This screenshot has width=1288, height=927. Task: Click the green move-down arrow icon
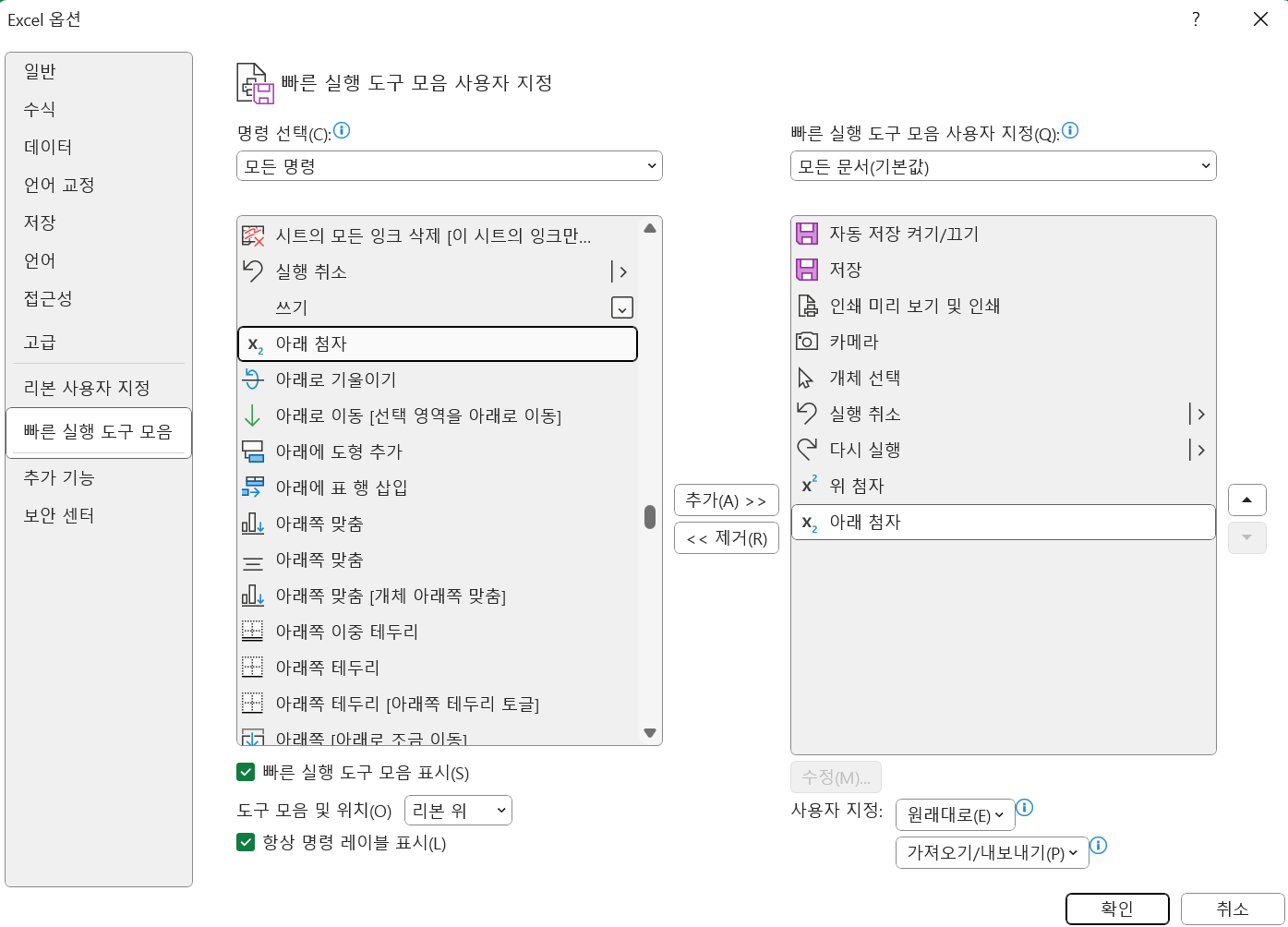252,415
